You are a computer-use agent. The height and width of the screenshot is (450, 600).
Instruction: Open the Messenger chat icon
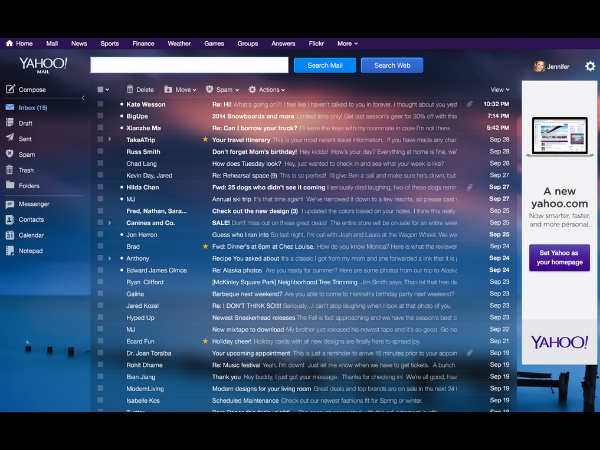(x=10, y=204)
